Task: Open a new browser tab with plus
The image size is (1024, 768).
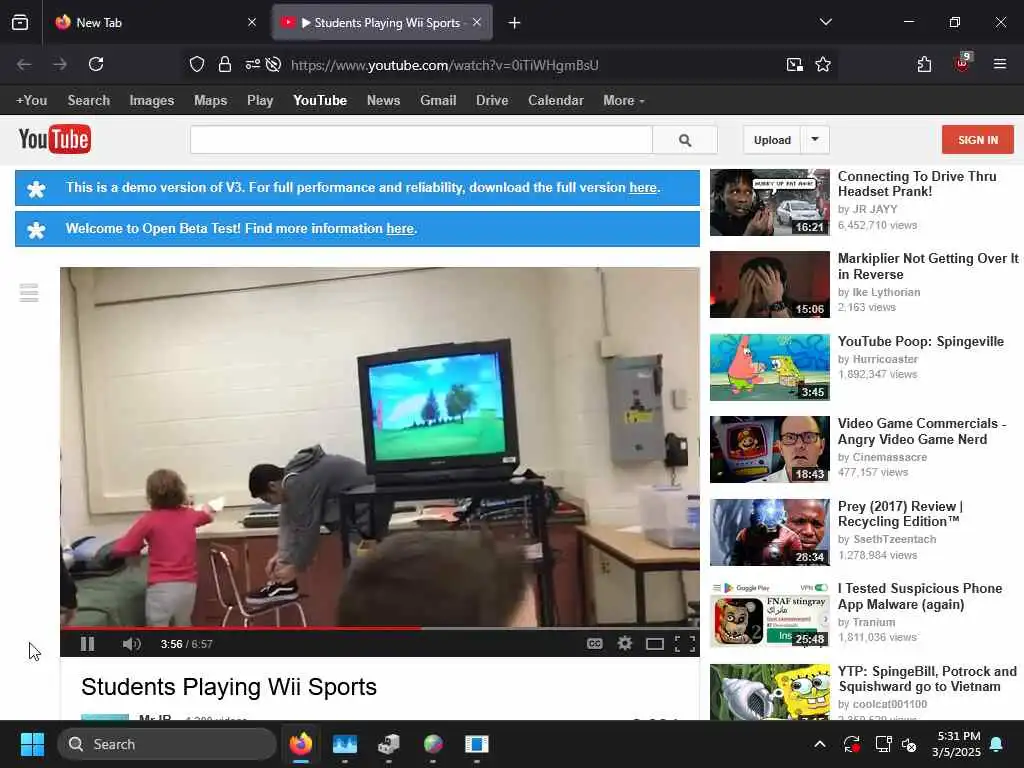Action: tap(515, 23)
